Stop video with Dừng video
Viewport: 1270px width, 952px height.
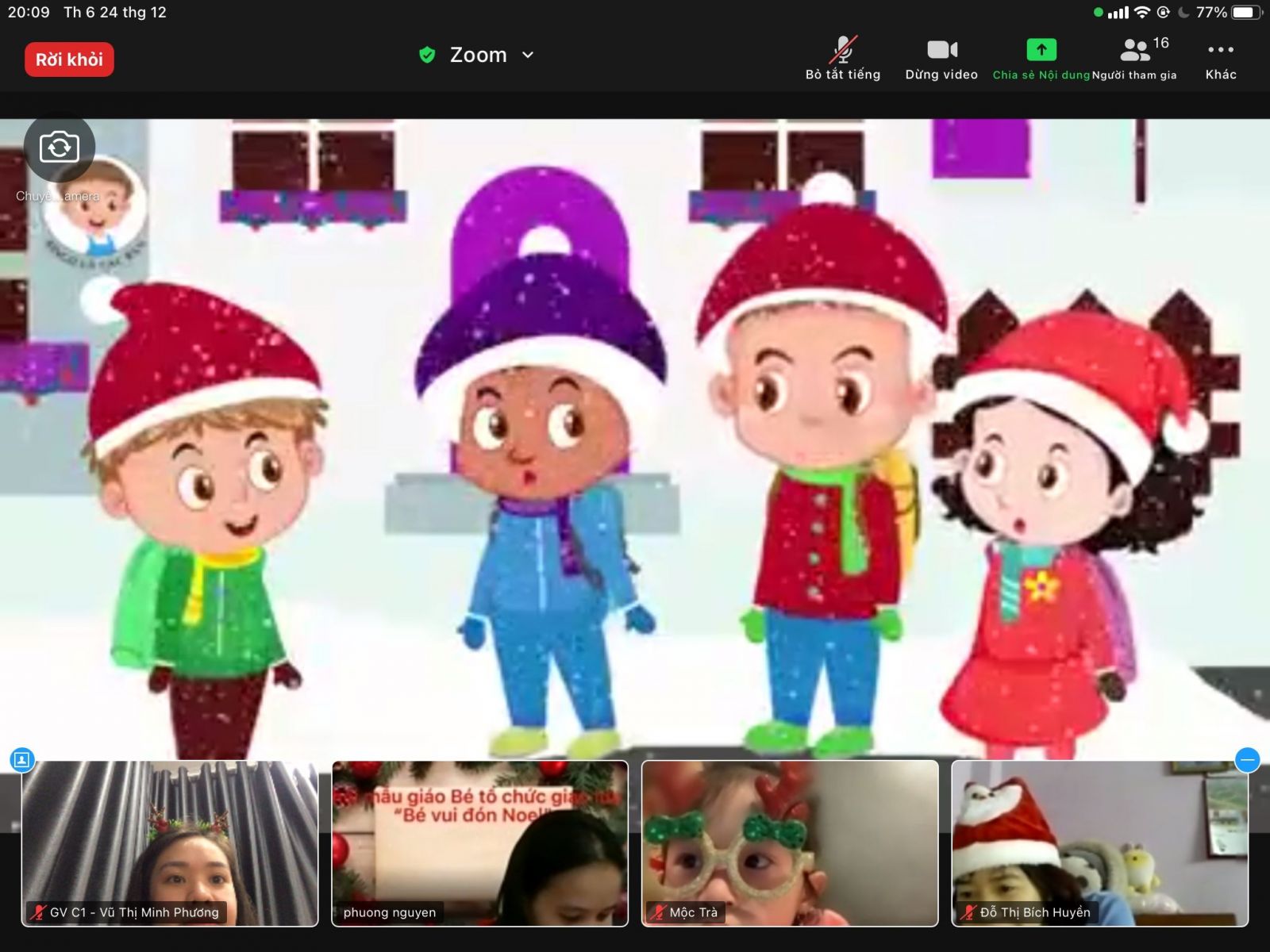point(941,59)
